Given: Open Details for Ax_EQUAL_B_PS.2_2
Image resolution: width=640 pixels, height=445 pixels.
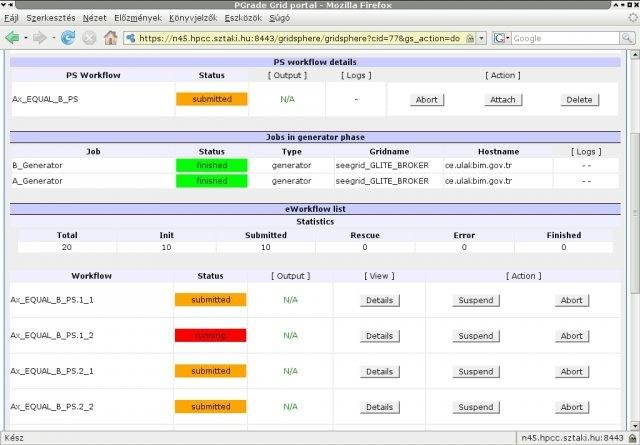Looking at the screenshot, I should (x=379, y=407).
